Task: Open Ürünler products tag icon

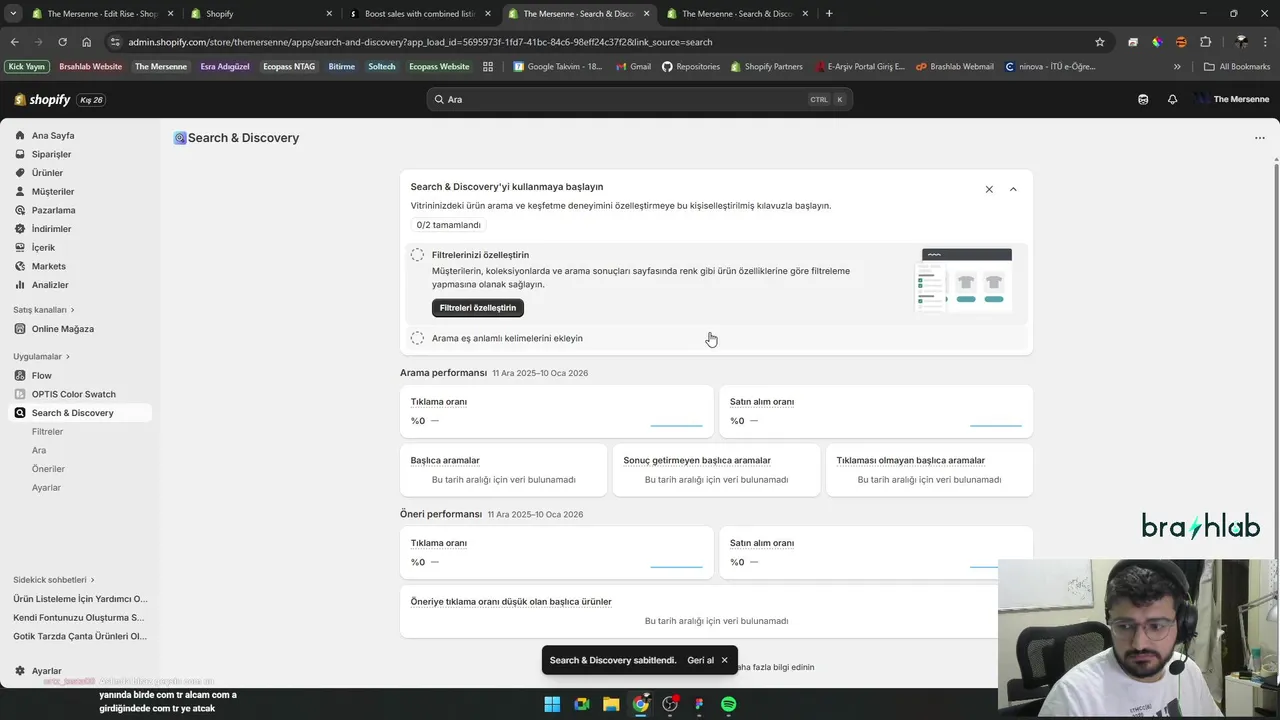Action: (x=20, y=173)
